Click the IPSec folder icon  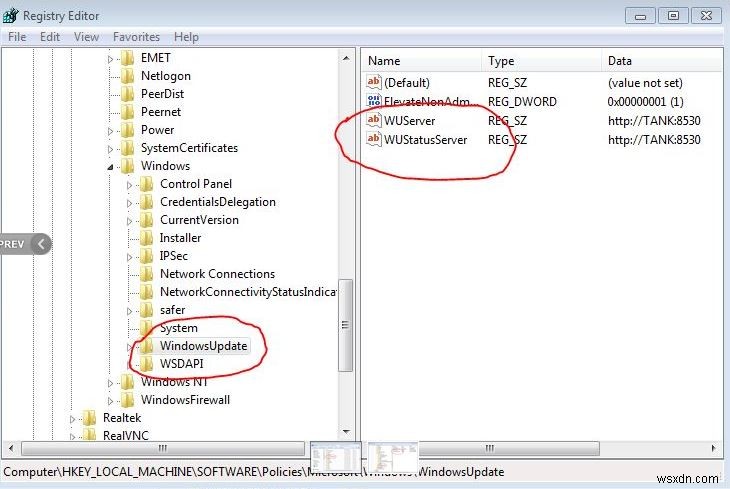click(x=147, y=256)
